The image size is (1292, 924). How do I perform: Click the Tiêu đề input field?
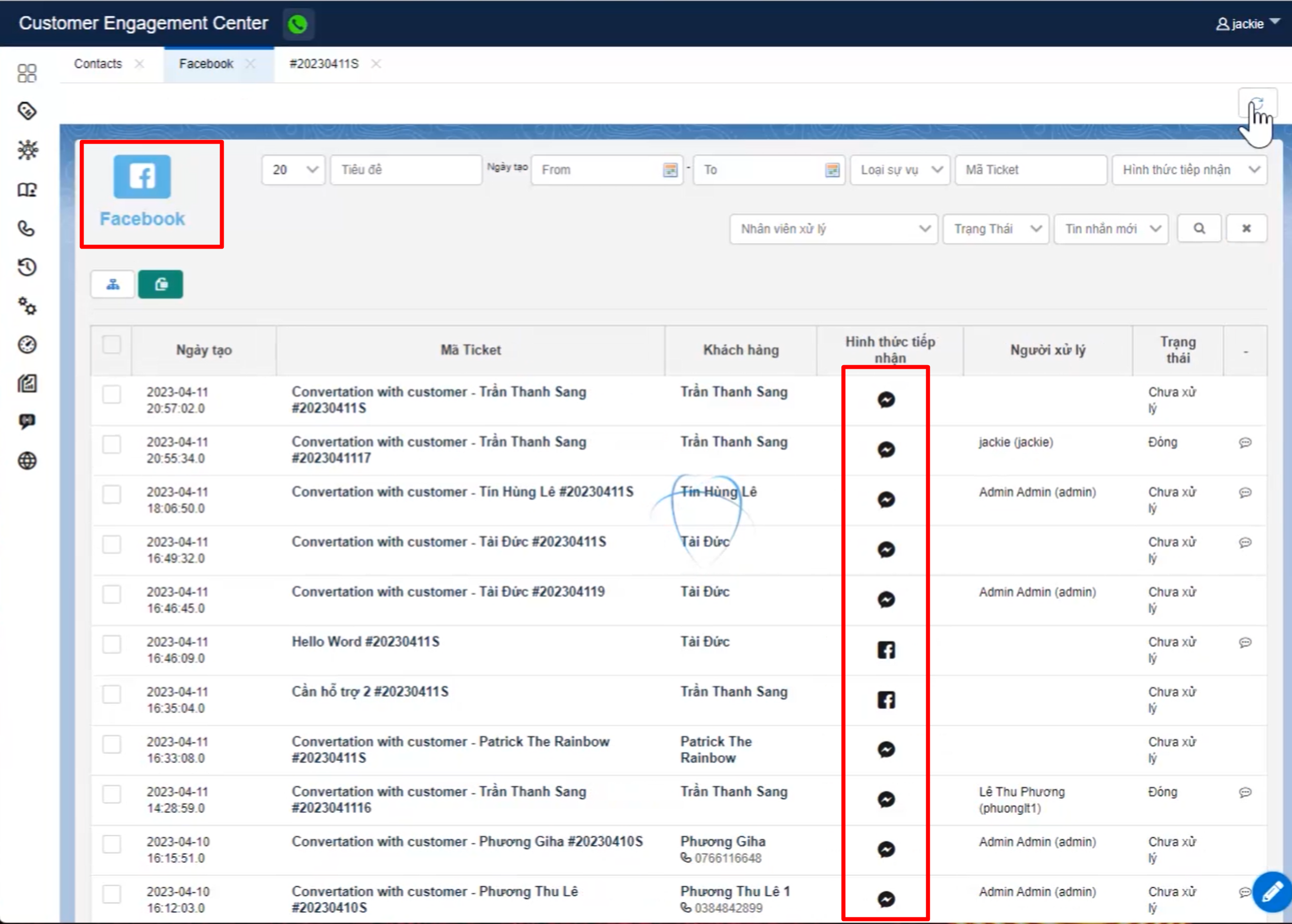(406, 170)
